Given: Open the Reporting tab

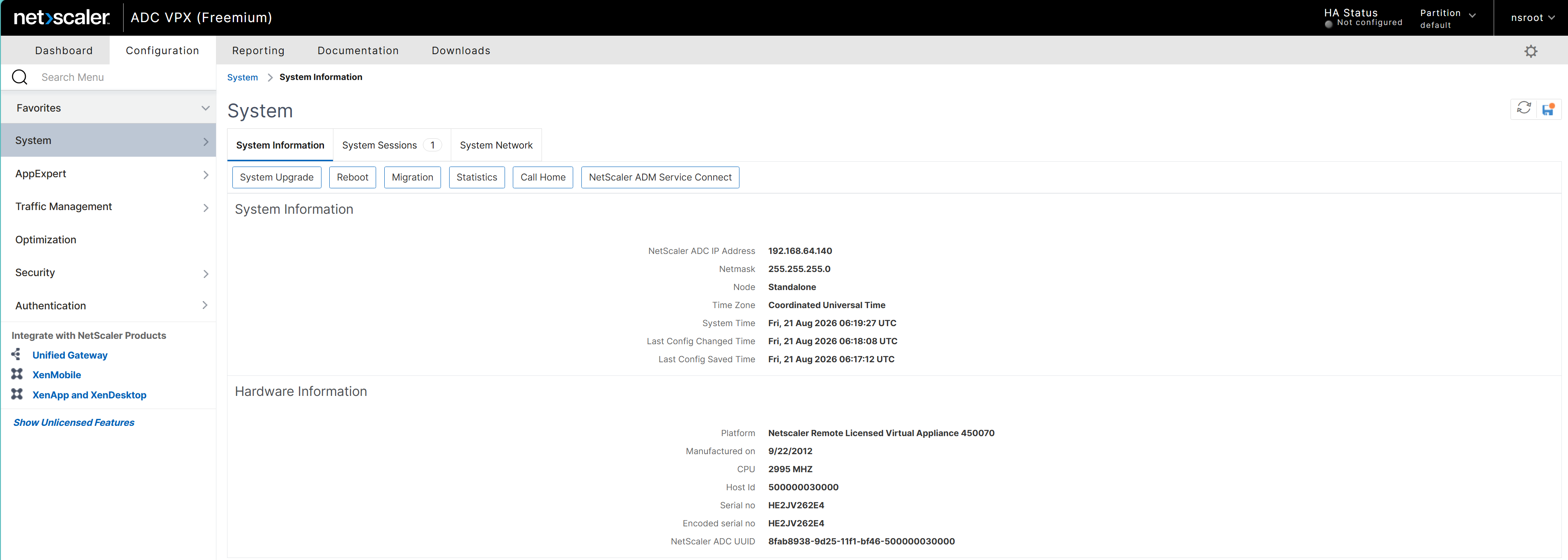Looking at the screenshot, I should tap(258, 50).
